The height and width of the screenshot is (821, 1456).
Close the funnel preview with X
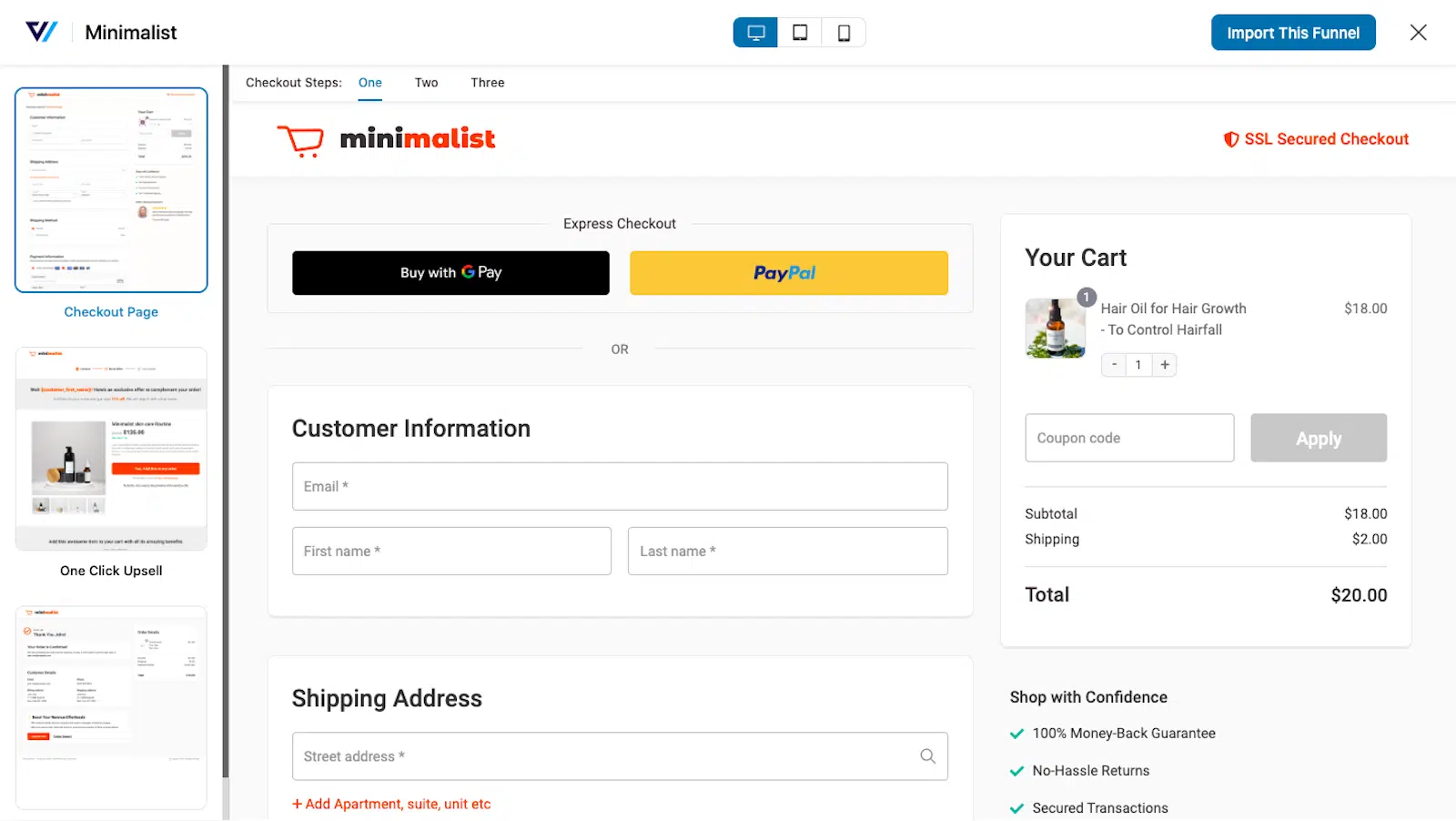point(1418,33)
